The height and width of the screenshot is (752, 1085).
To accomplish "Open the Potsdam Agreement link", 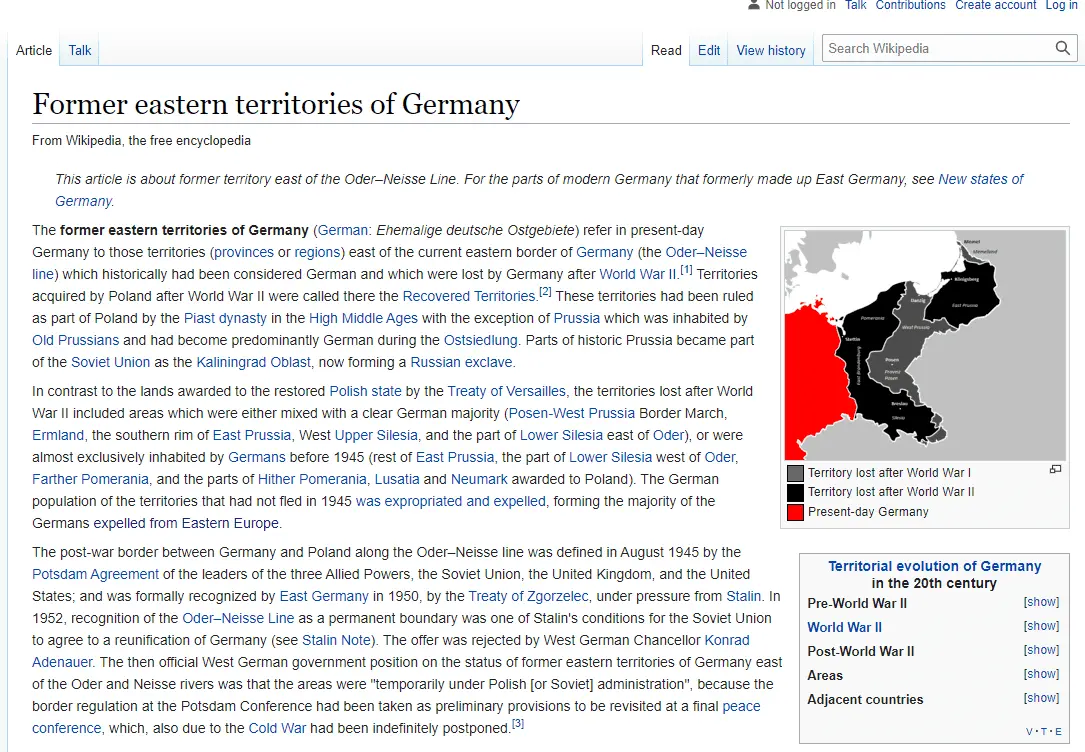I will 95,574.
